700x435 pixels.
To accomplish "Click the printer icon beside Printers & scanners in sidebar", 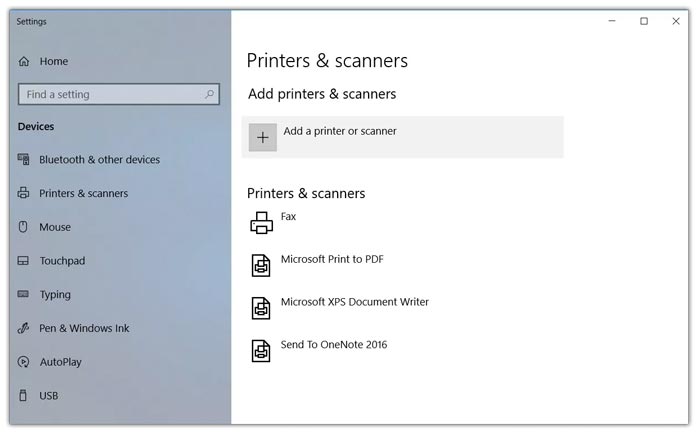I will pyautogui.click(x=24, y=193).
